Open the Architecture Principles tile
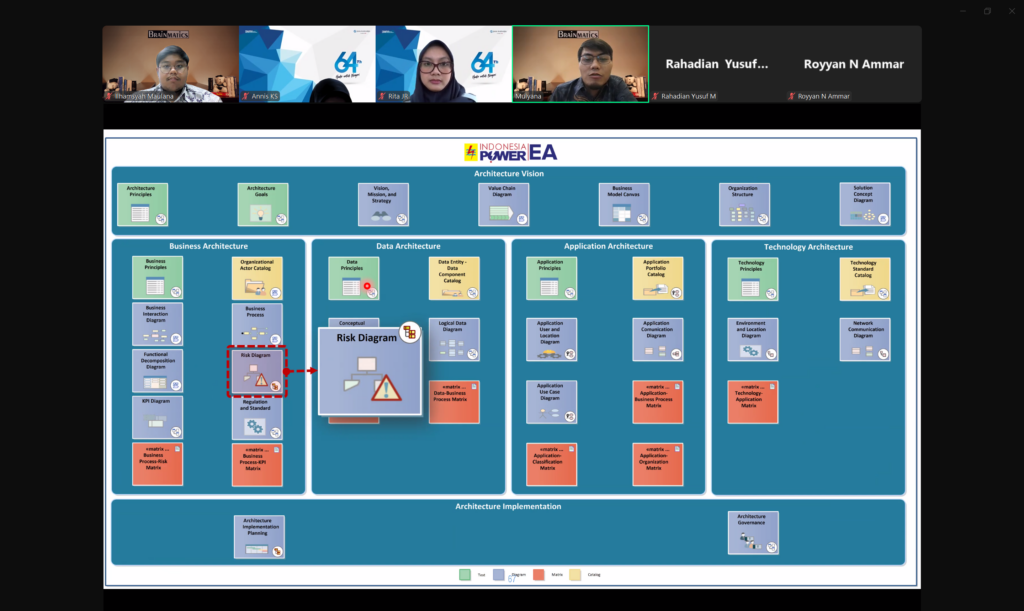Viewport: 1024px width, 611px height. (142, 205)
